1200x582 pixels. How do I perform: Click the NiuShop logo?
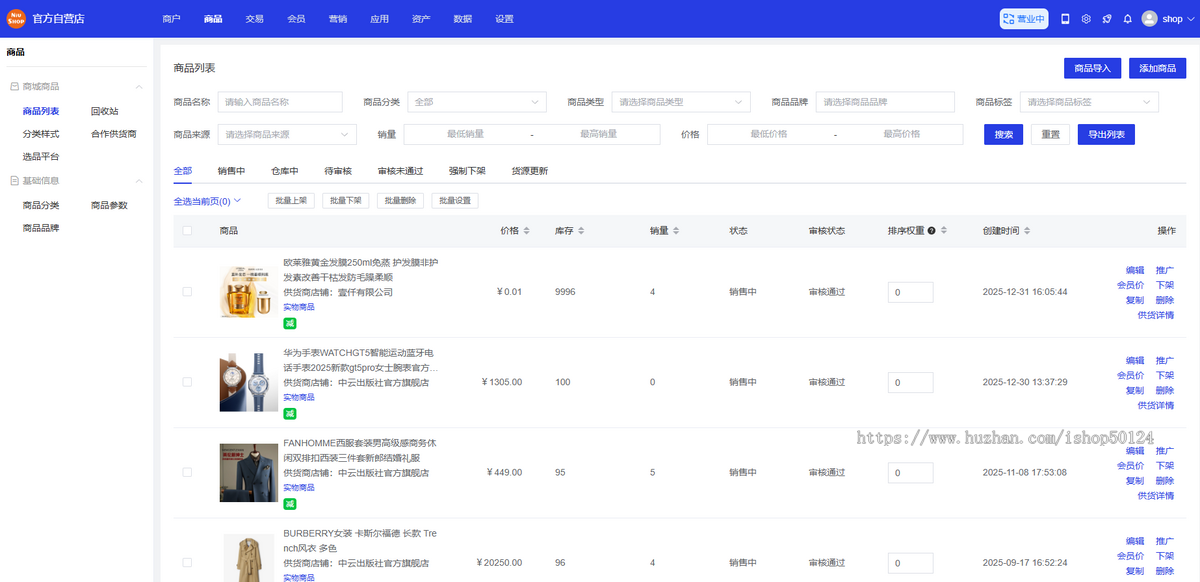14,19
